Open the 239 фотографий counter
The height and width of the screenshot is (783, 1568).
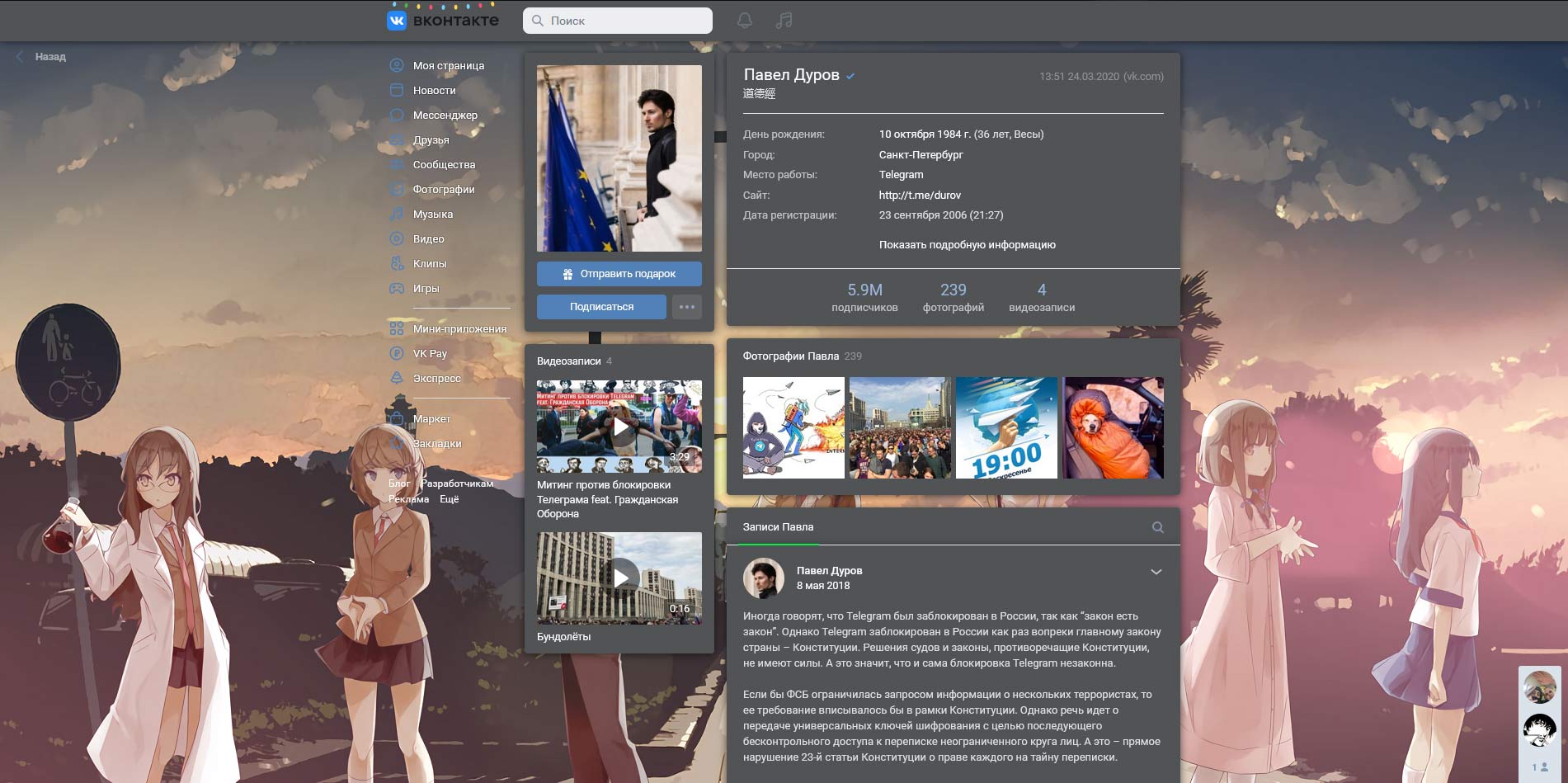click(954, 297)
